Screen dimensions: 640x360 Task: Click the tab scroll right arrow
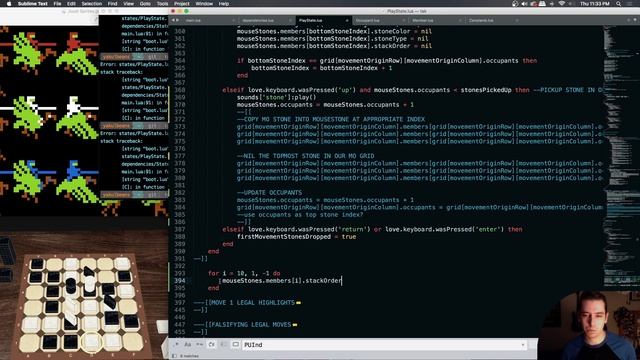point(178,20)
